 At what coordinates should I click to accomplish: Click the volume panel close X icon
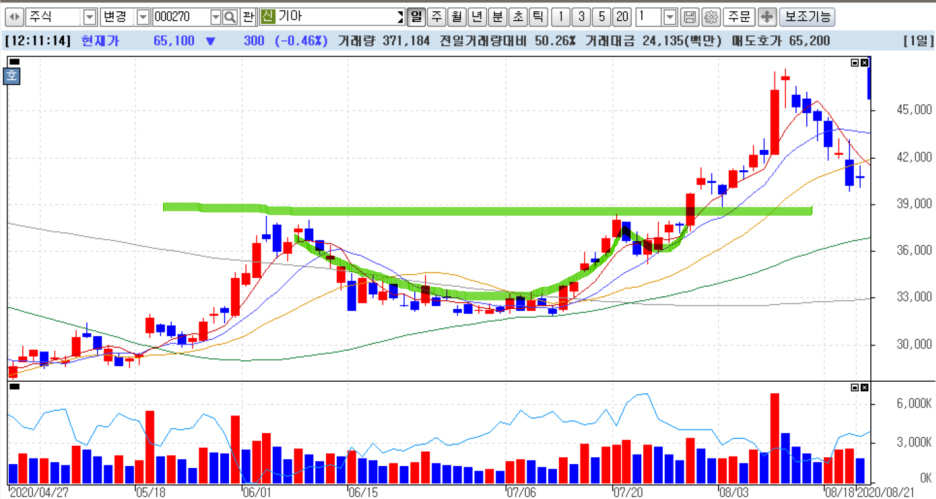point(864,387)
